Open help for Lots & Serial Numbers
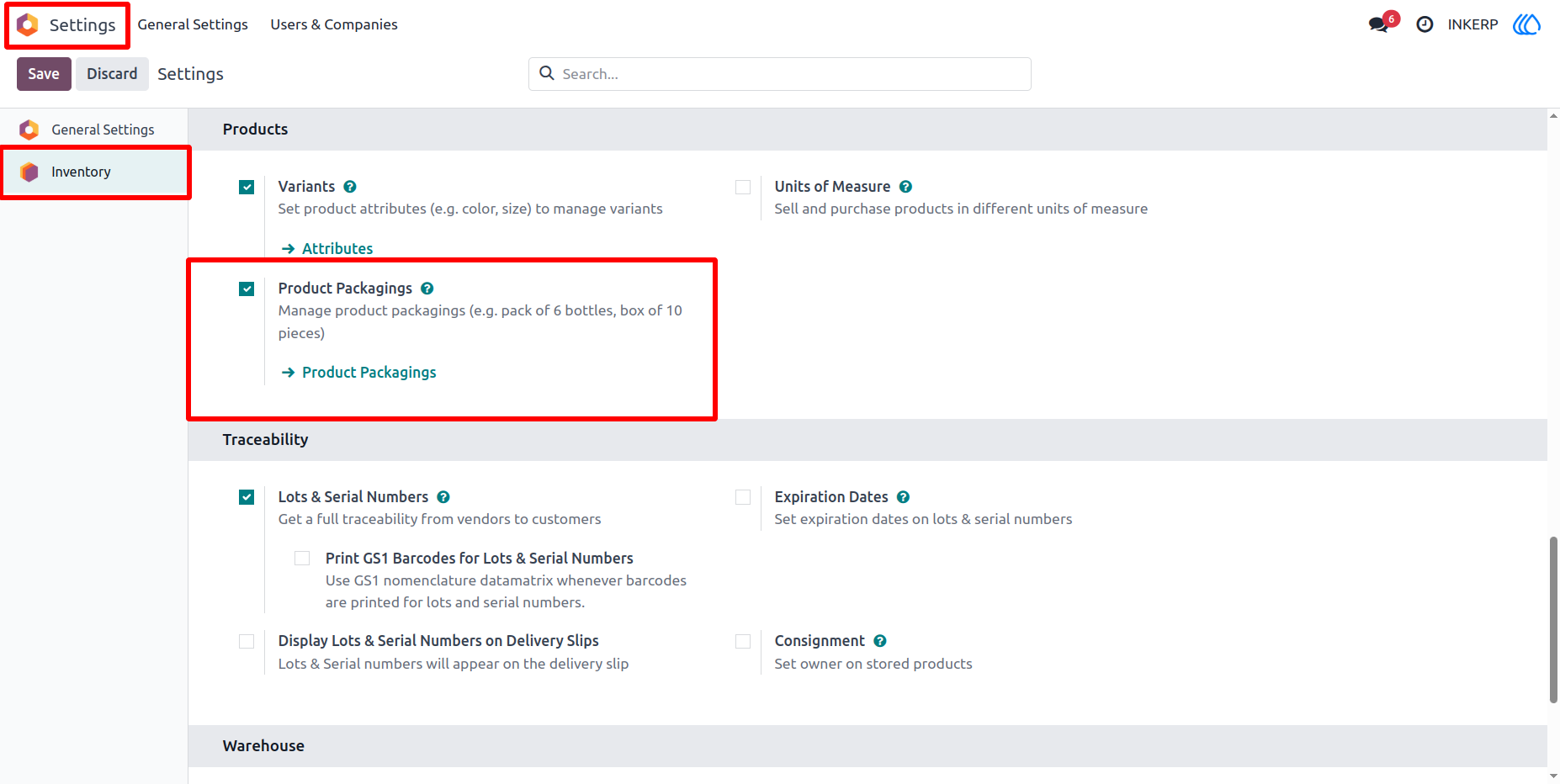The image size is (1560, 784). pos(443,497)
